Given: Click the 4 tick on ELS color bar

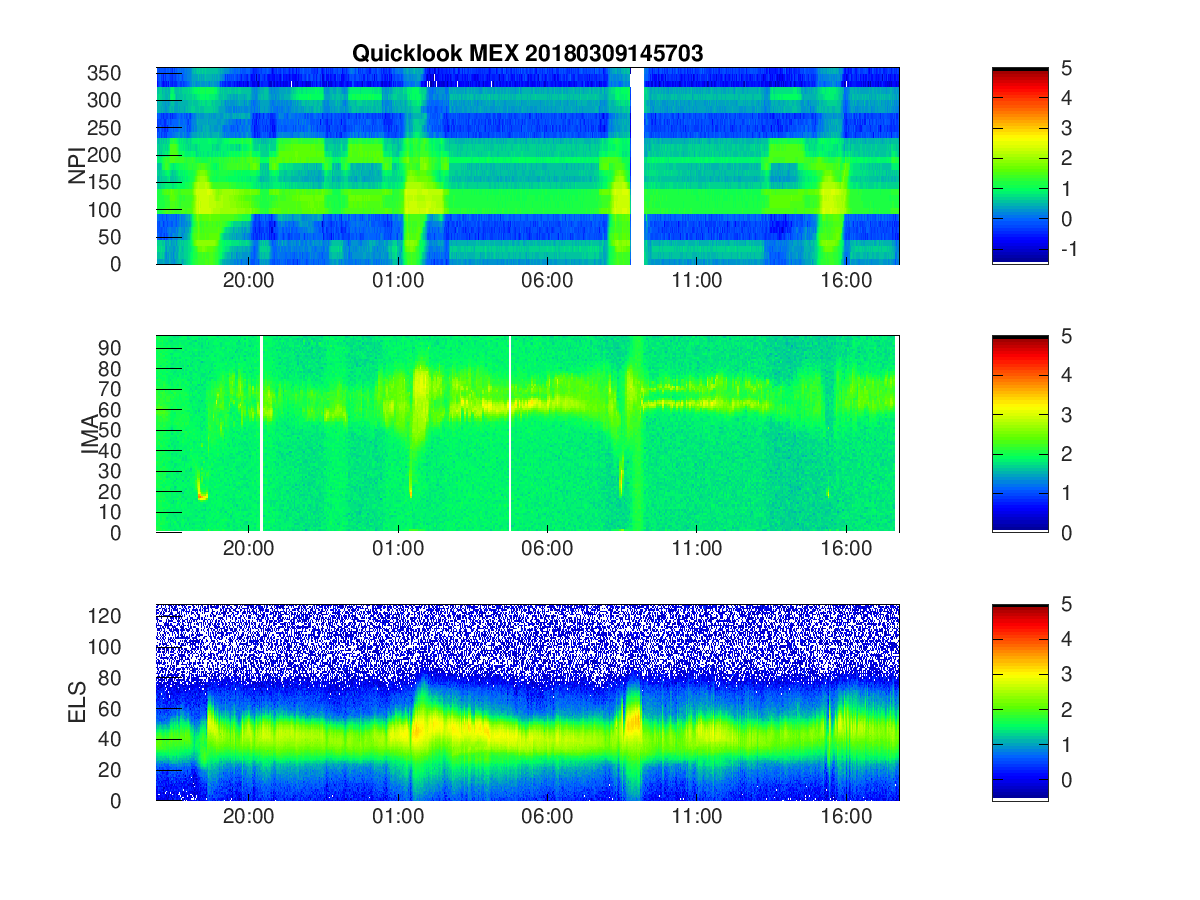Looking at the screenshot, I should pos(1065,640).
